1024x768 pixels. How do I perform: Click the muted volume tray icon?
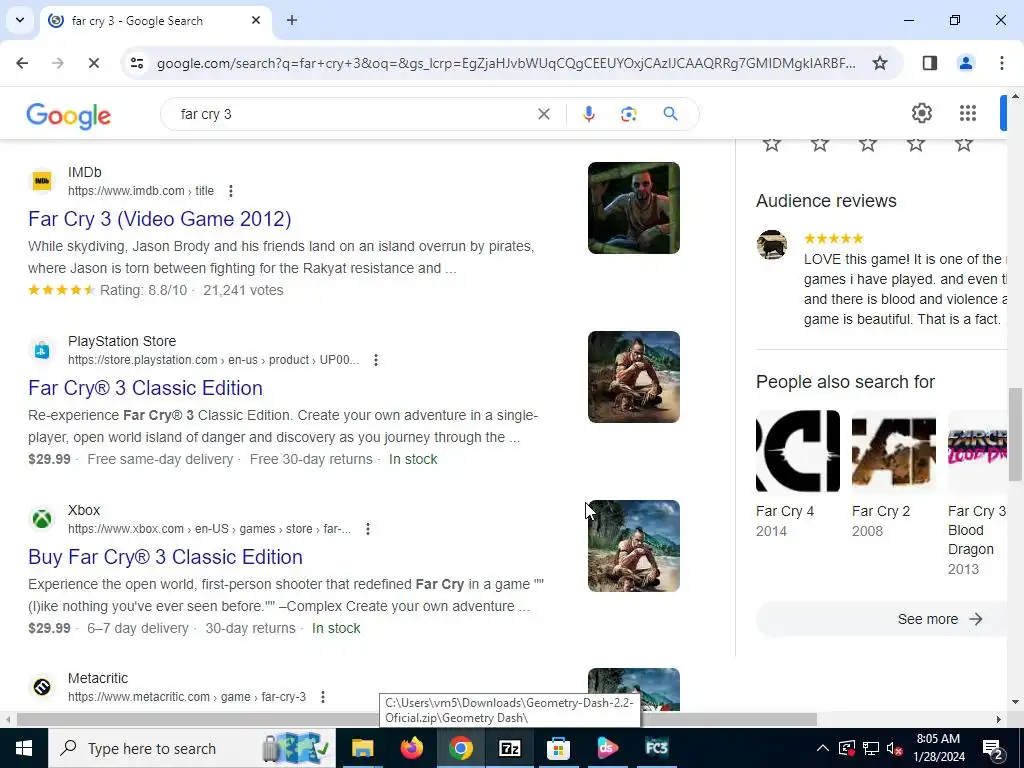click(x=895, y=748)
